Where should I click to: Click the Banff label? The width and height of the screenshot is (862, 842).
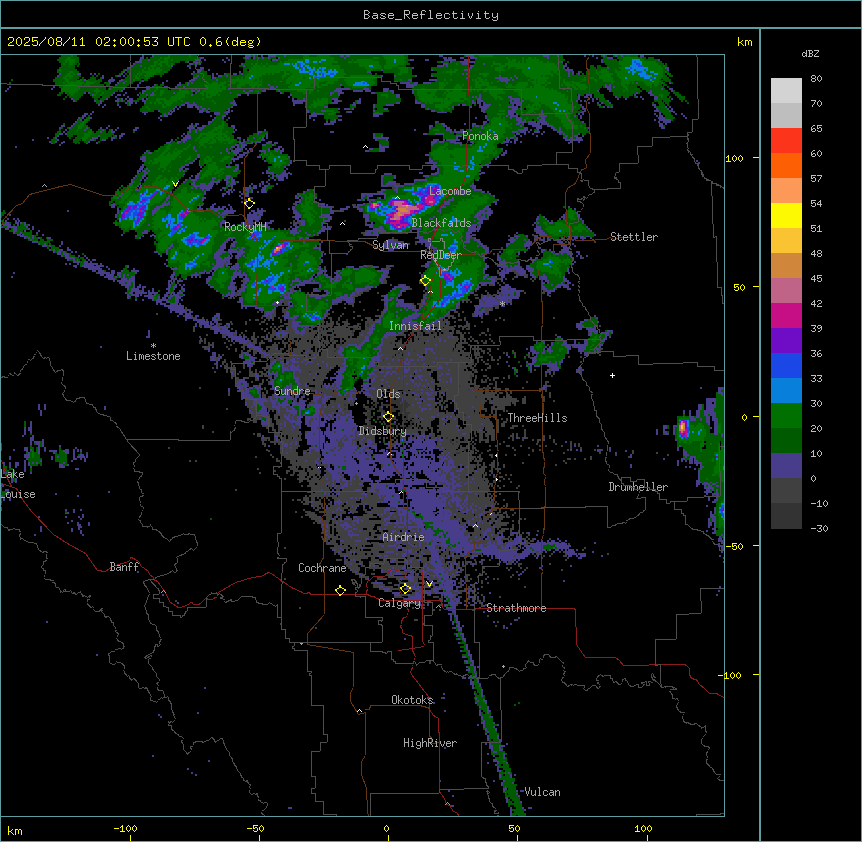(x=124, y=567)
